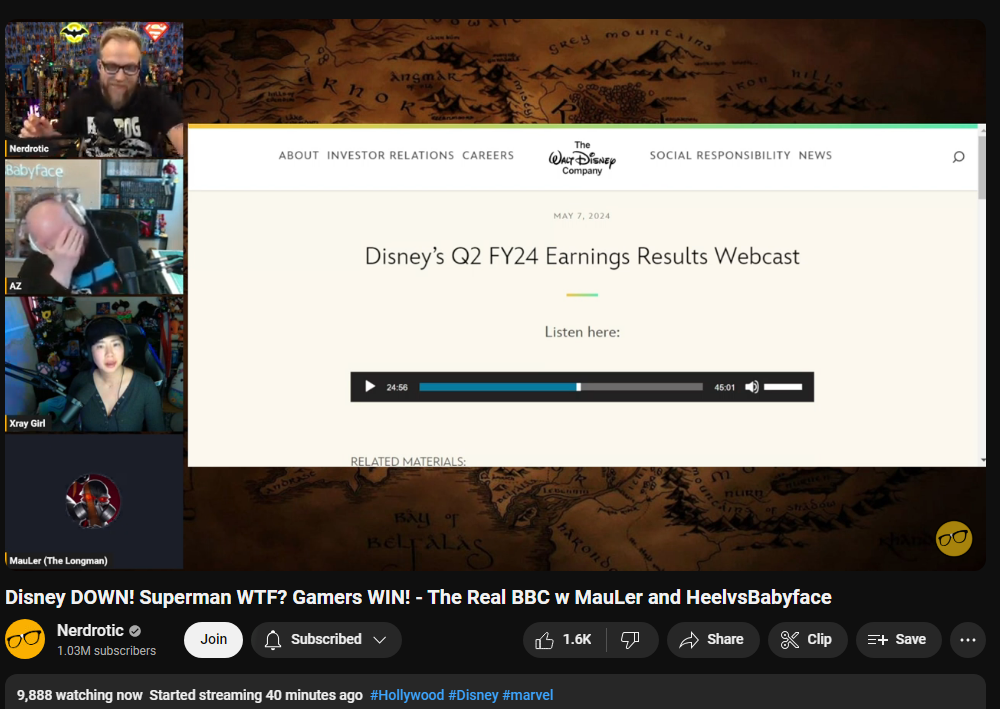1000x709 pixels.
Task: Open SOCIAL RESPONSIBILITY menu item
Action: tap(720, 156)
